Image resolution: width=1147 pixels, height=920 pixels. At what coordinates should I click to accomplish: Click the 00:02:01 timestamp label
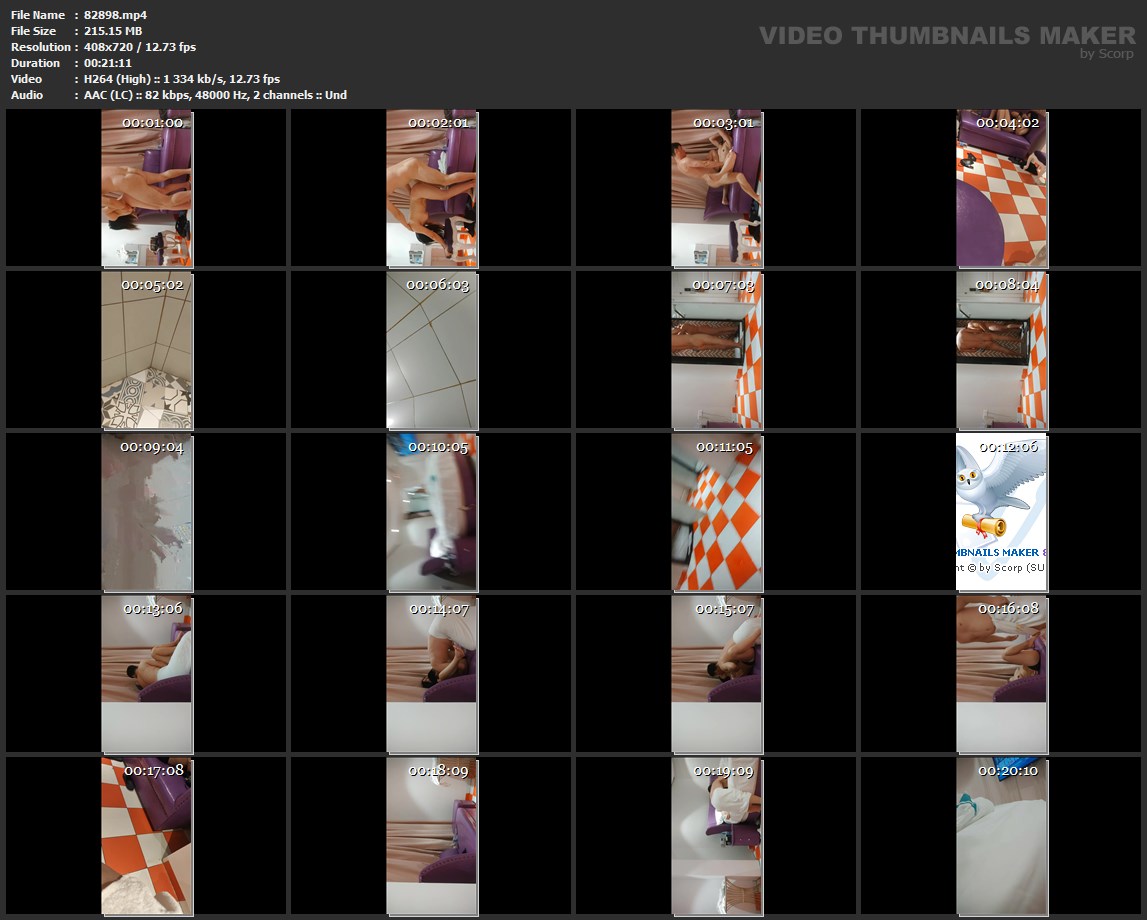(x=438, y=123)
